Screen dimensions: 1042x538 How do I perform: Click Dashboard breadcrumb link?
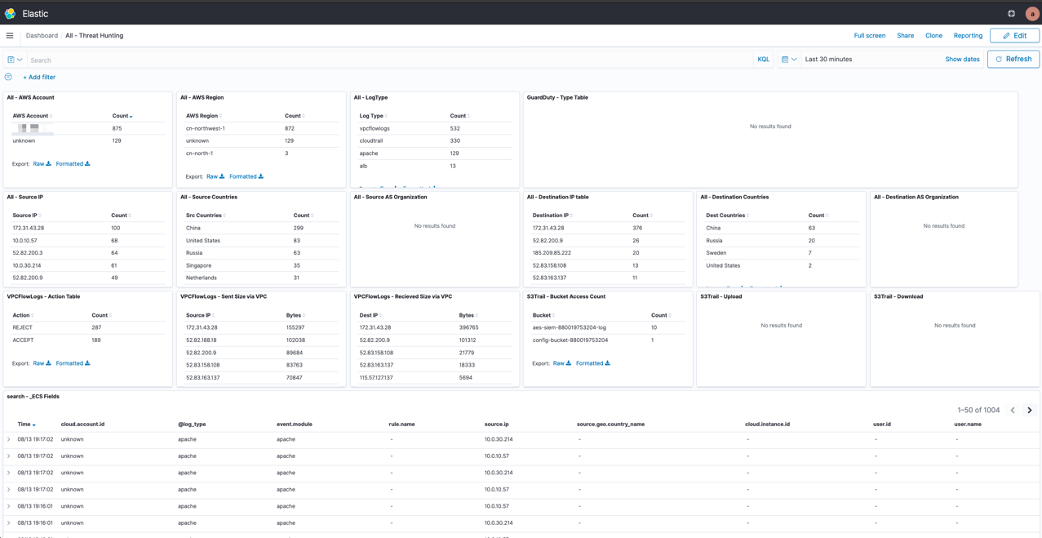tap(41, 36)
